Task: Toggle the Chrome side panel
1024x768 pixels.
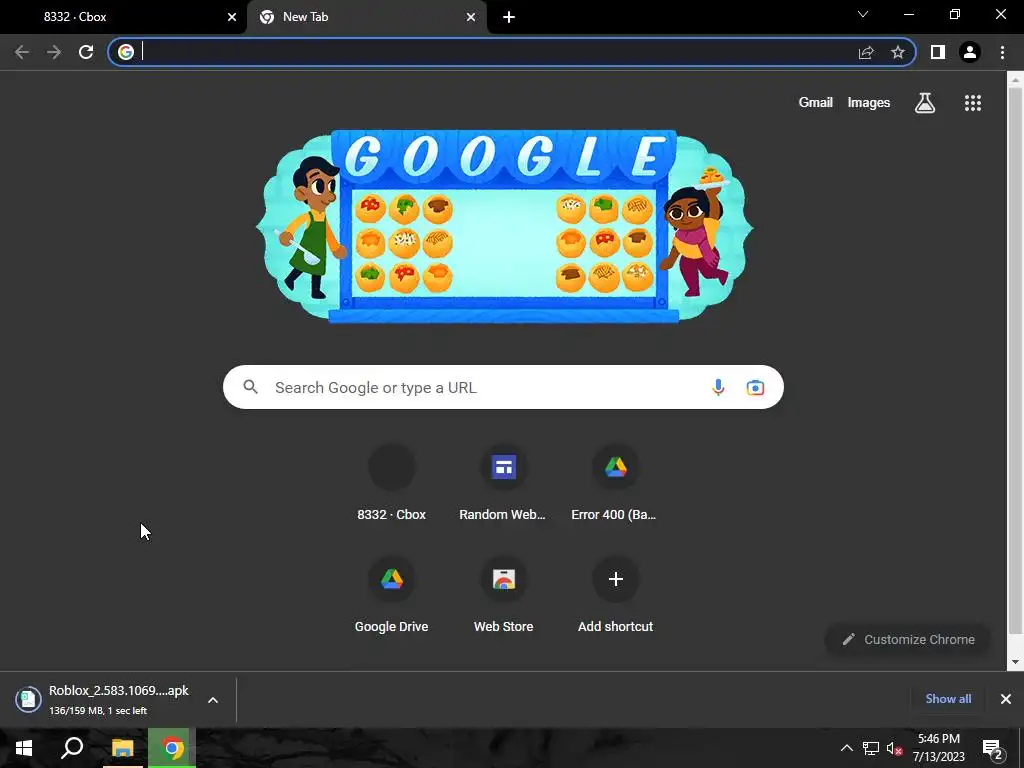Action: [x=938, y=52]
